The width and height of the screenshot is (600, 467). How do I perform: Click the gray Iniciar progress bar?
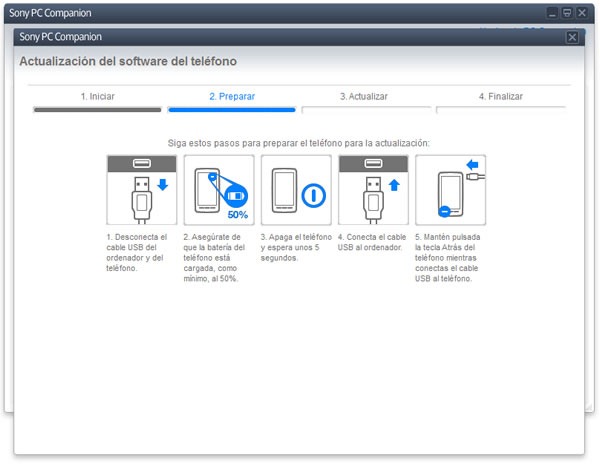pyautogui.click(x=98, y=110)
